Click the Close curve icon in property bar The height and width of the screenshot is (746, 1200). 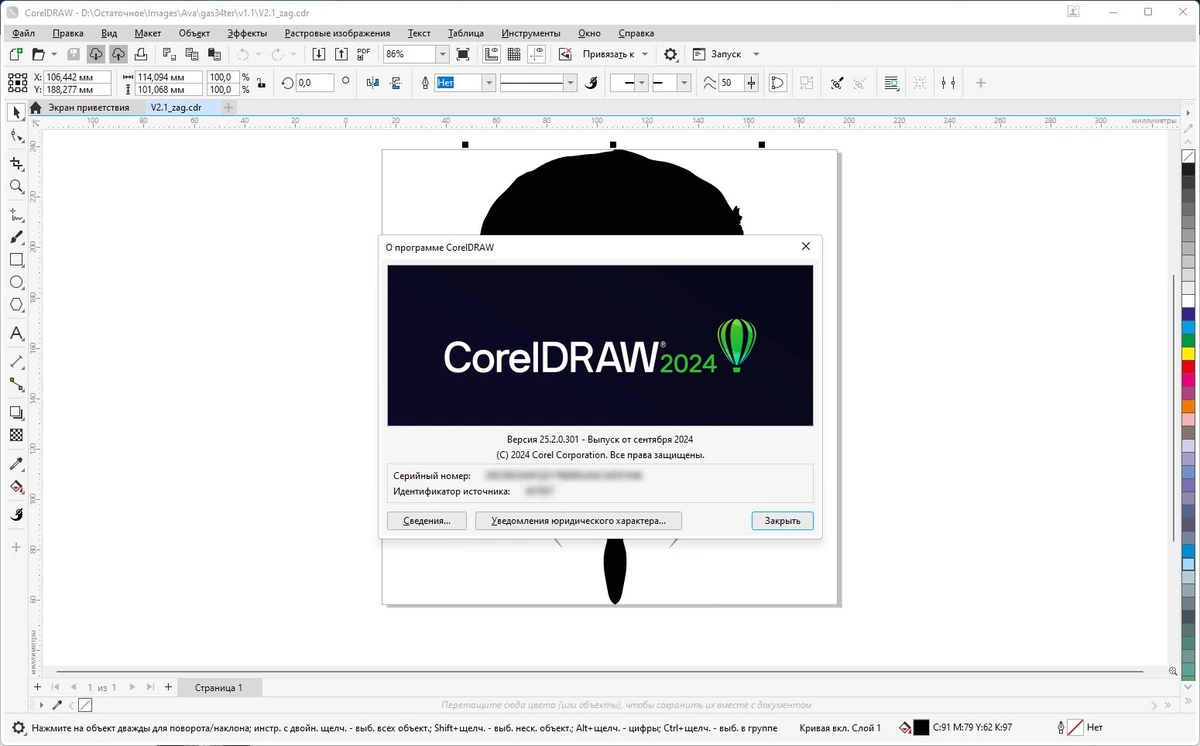[778, 83]
